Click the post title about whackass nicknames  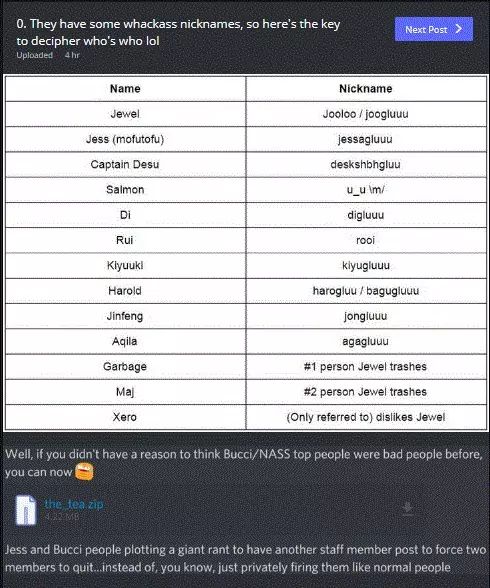point(178,32)
